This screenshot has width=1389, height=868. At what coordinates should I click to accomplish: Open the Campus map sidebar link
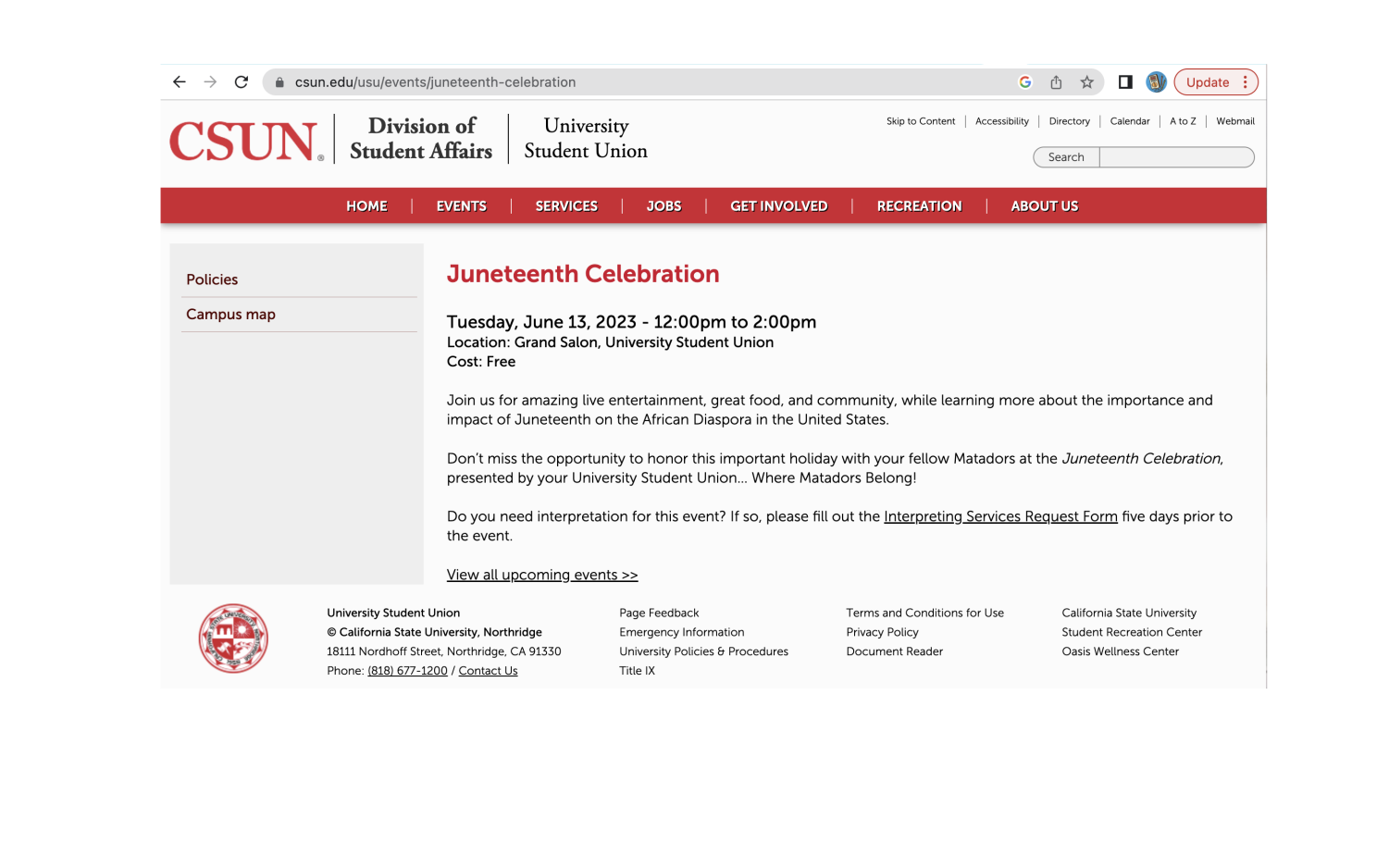230,314
